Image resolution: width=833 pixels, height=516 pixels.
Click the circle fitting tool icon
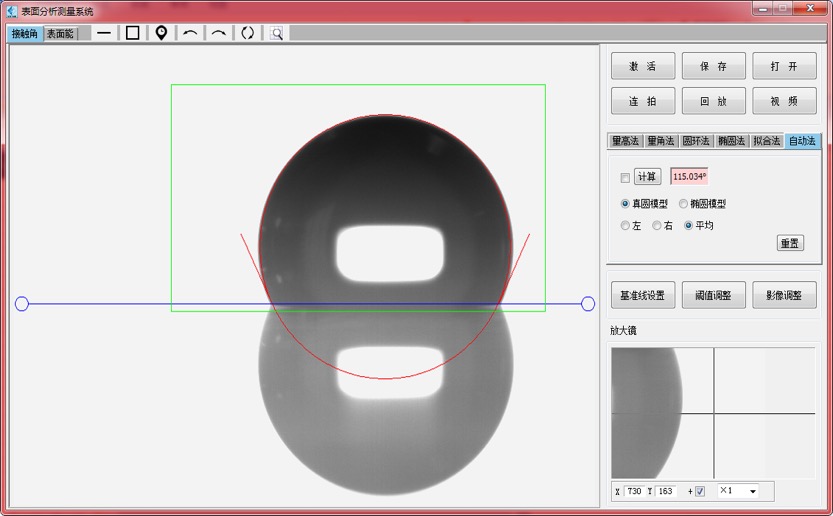(x=248, y=33)
